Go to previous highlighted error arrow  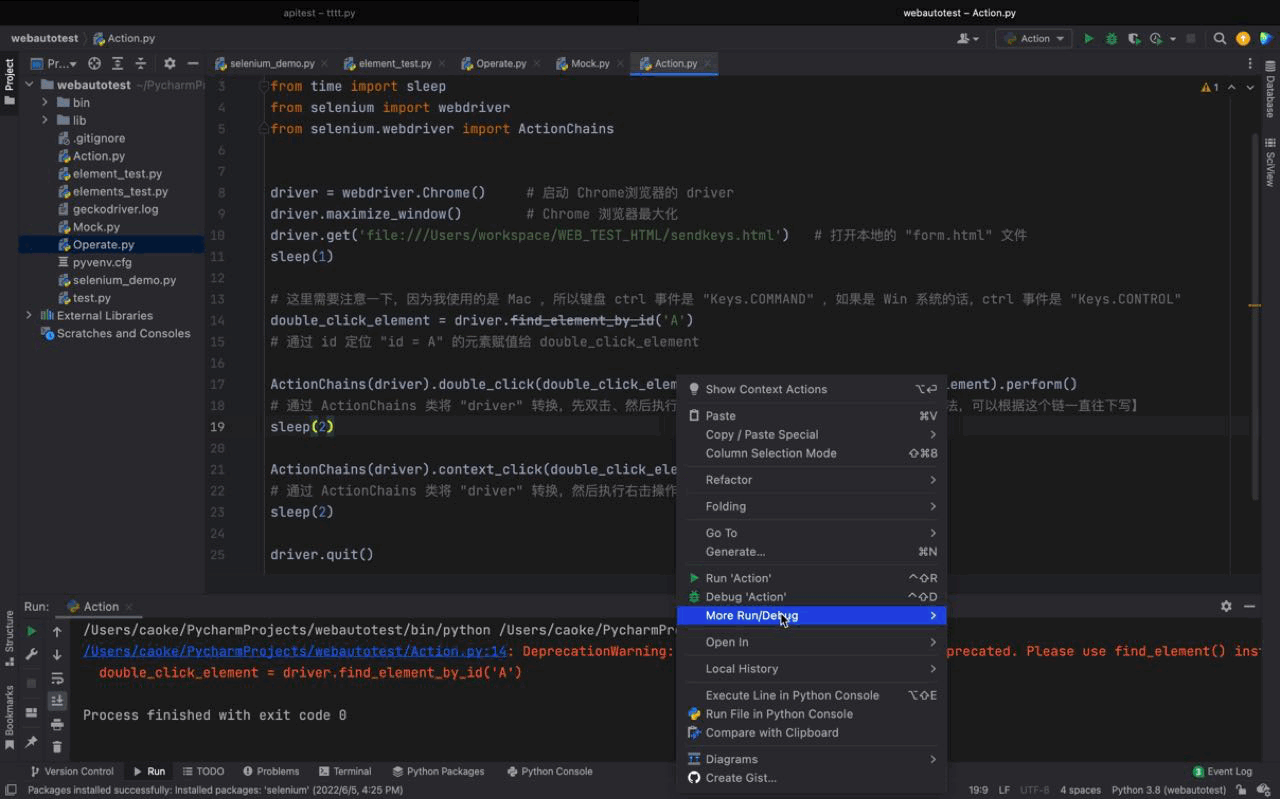coord(1232,87)
